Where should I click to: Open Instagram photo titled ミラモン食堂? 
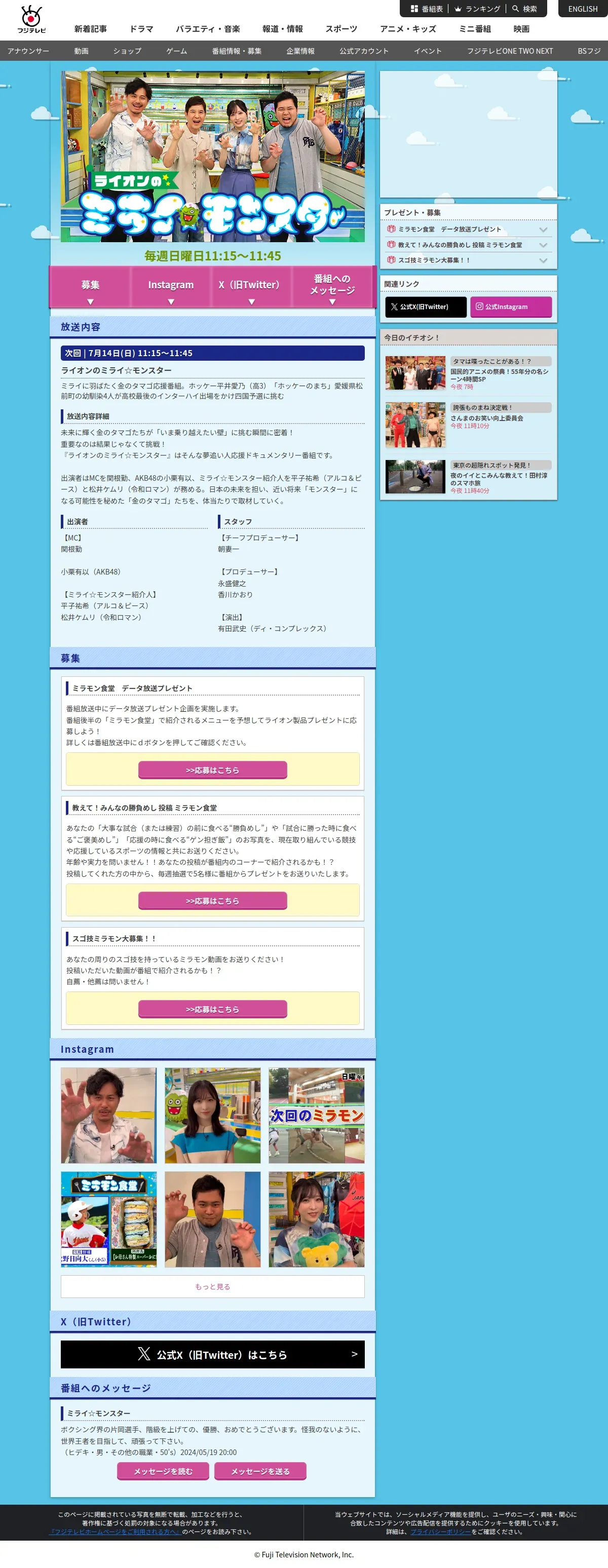[108, 1219]
